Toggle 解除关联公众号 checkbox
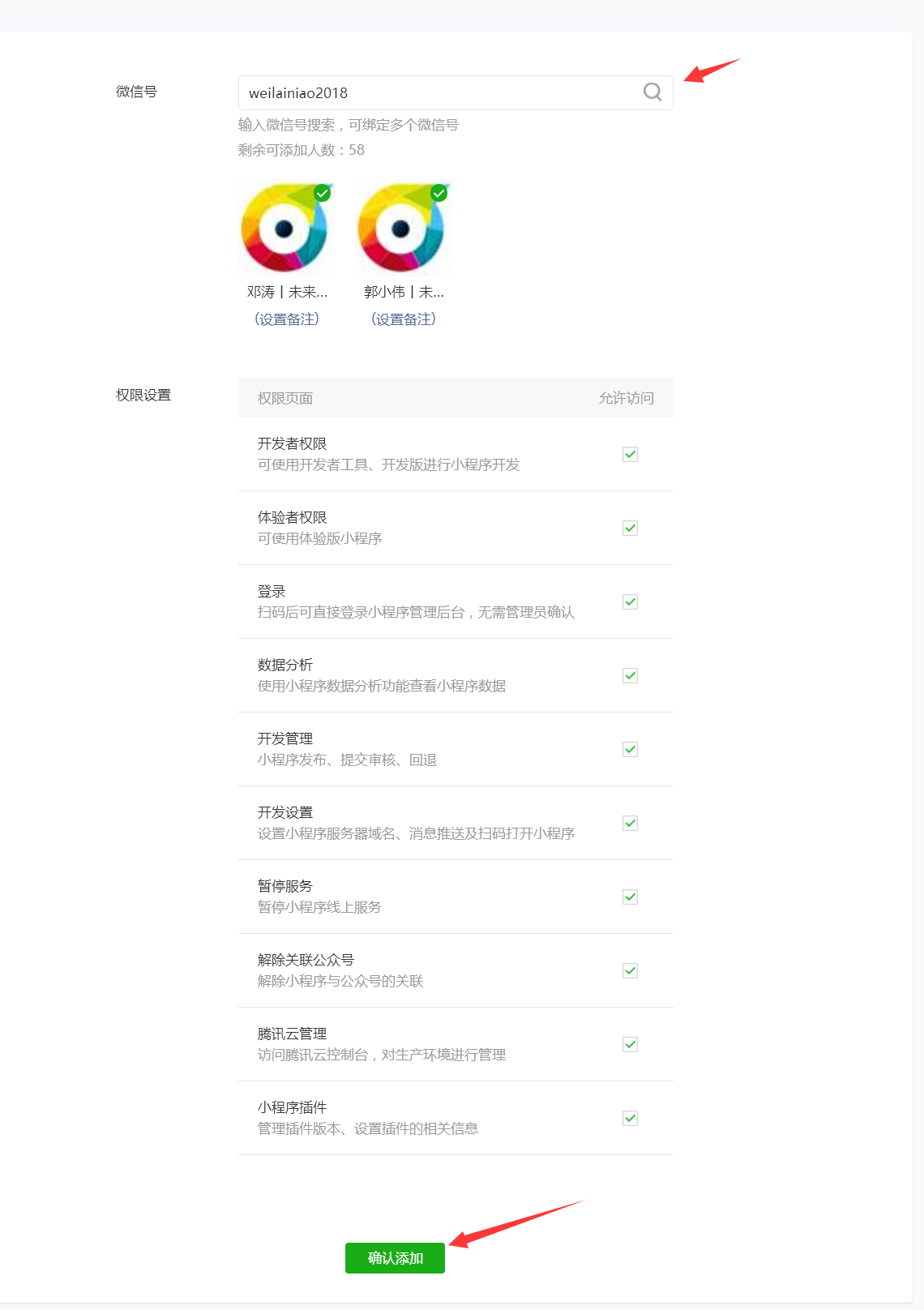 (x=630, y=970)
